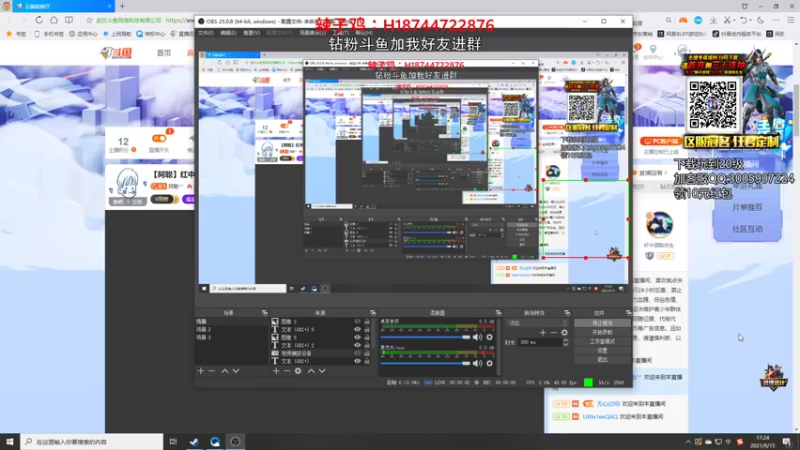Move scene down in Scenes panel
This screenshot has width=800, height=450.
coord(236,371)
